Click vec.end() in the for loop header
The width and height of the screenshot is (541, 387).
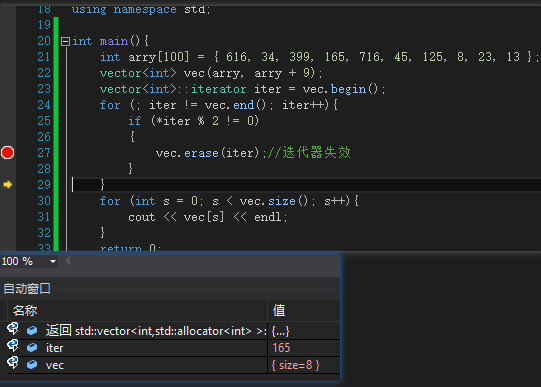[235, 105]
